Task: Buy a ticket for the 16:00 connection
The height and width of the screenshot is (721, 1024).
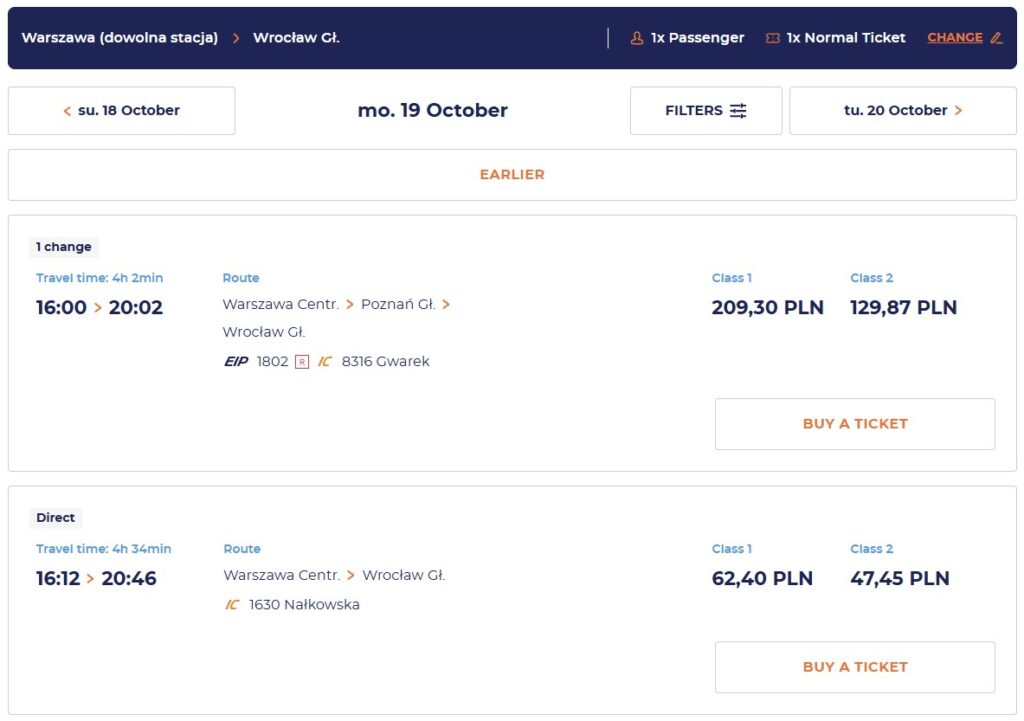Action: [x=855, y=424]
